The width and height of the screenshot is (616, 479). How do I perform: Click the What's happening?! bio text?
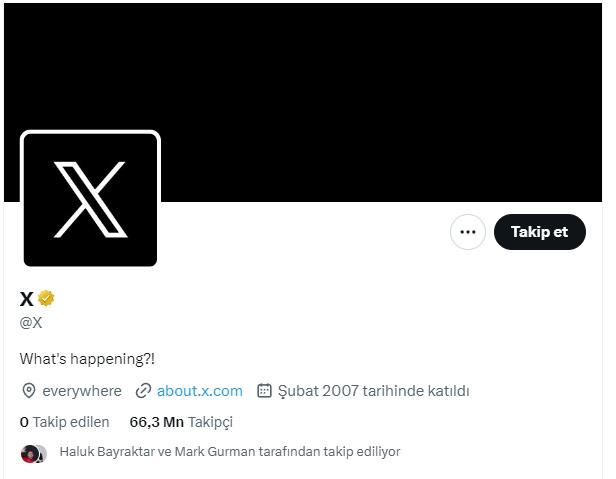pyautogui.click(x=87, y=359)
